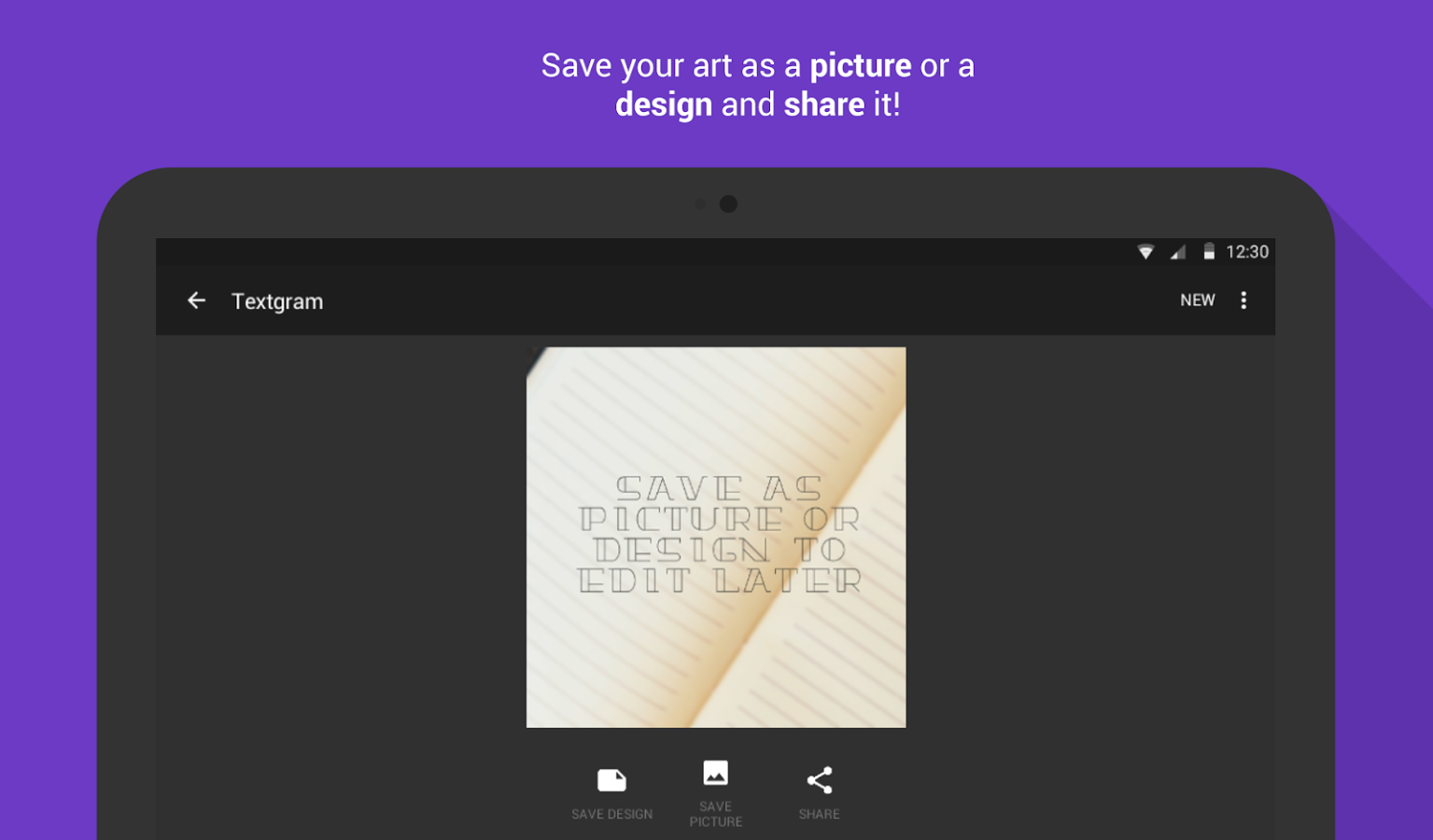
Task: Click the 'Save your art' headline text
Action: (757, 85)
